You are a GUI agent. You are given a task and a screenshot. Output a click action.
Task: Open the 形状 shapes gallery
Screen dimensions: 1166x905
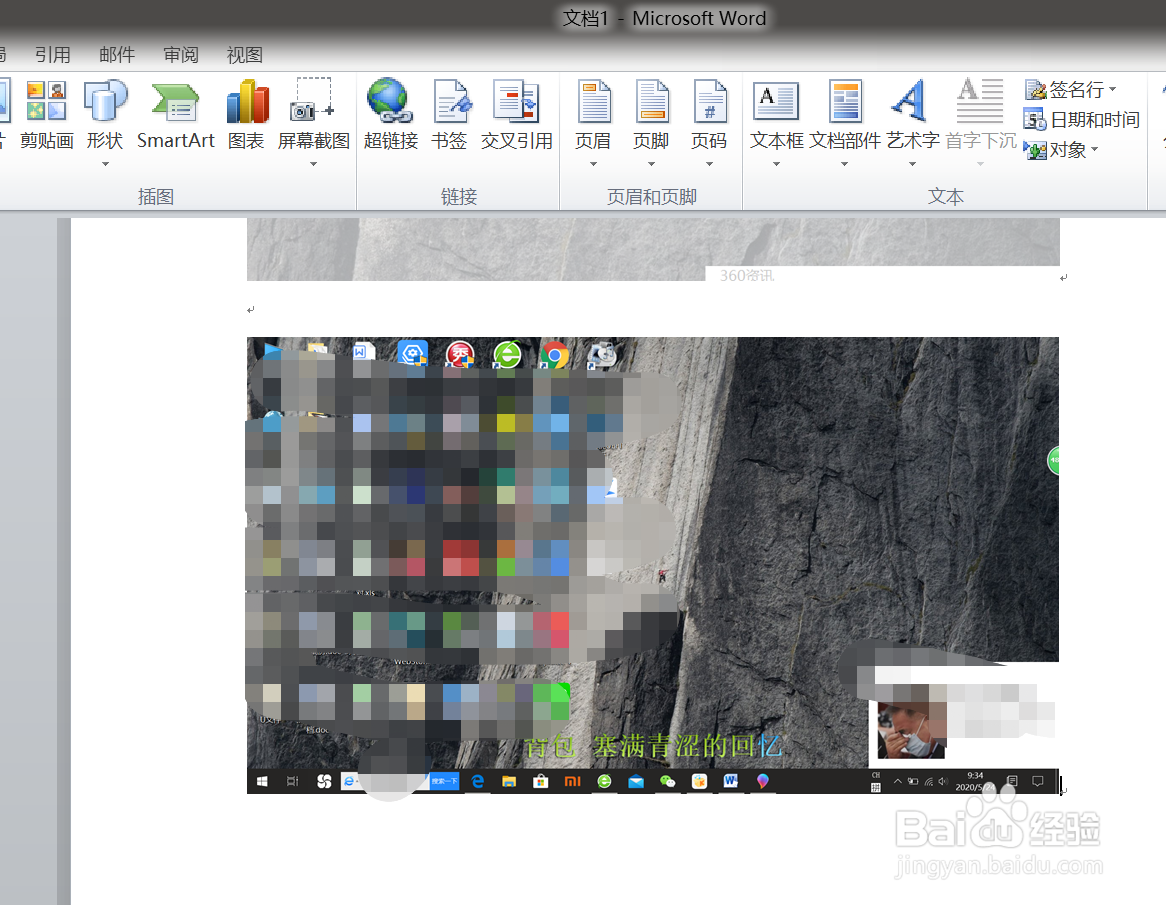point(105,123)
